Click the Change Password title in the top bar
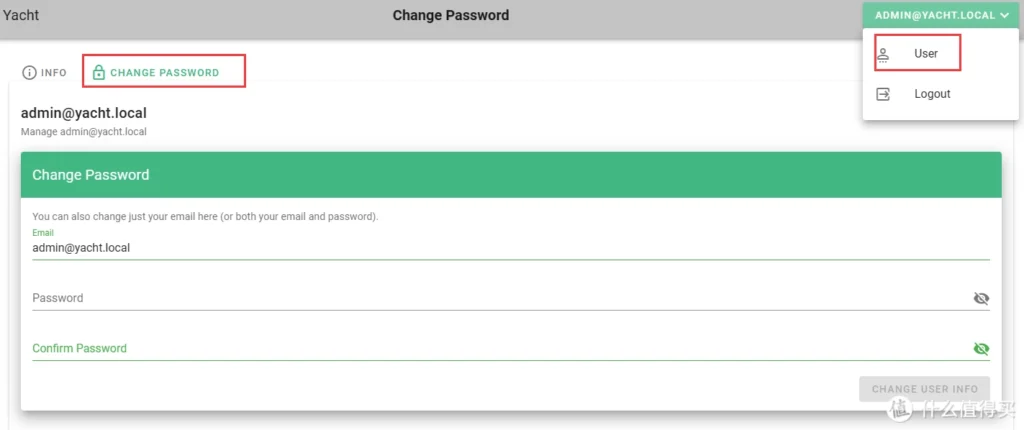Viewport: 1024px width, 430px height. [x=450, y=15]
